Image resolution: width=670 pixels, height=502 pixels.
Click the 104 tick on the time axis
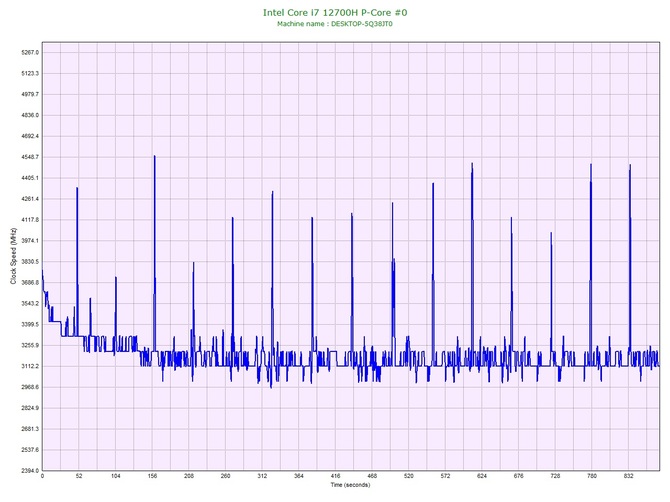(x=115, y=476)
